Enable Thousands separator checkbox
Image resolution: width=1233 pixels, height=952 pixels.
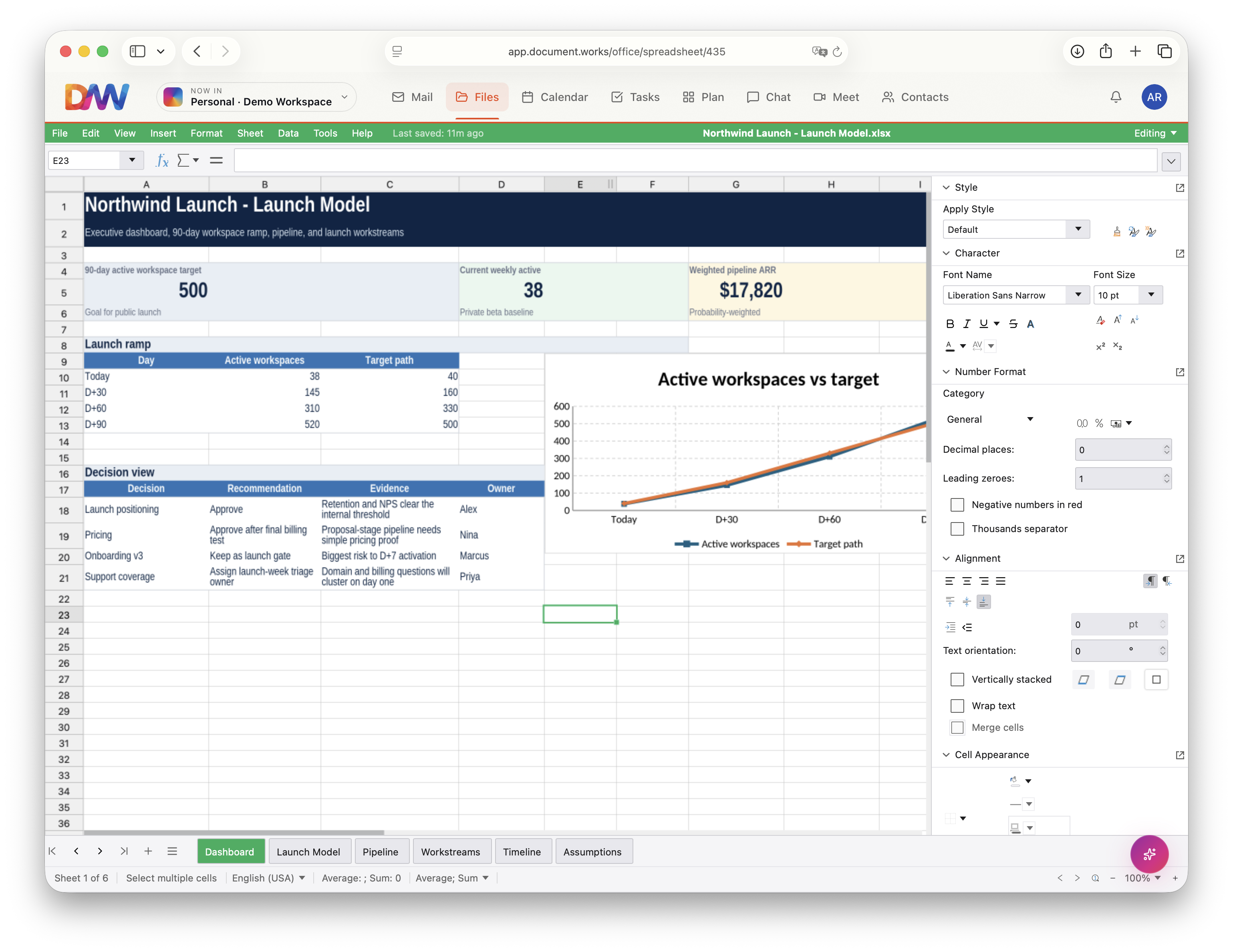pos(957,528)
